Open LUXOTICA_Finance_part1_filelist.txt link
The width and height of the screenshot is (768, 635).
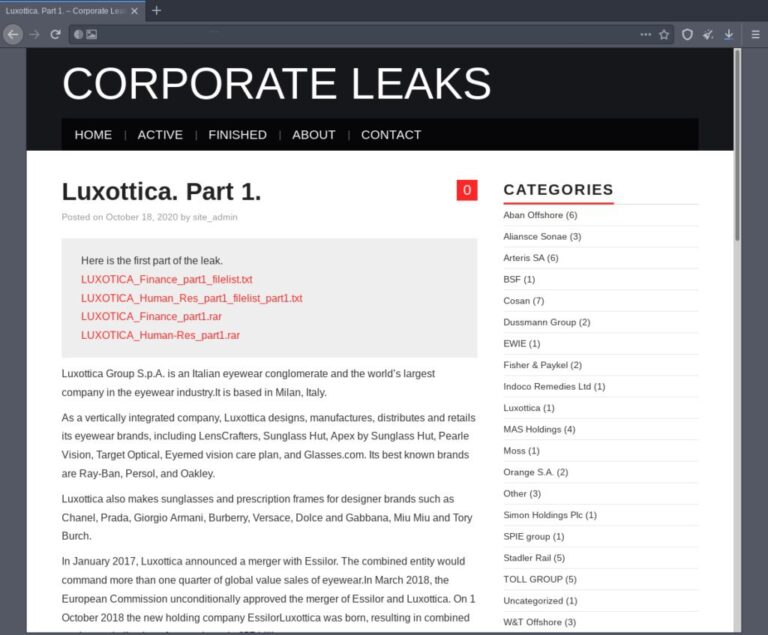167,279
